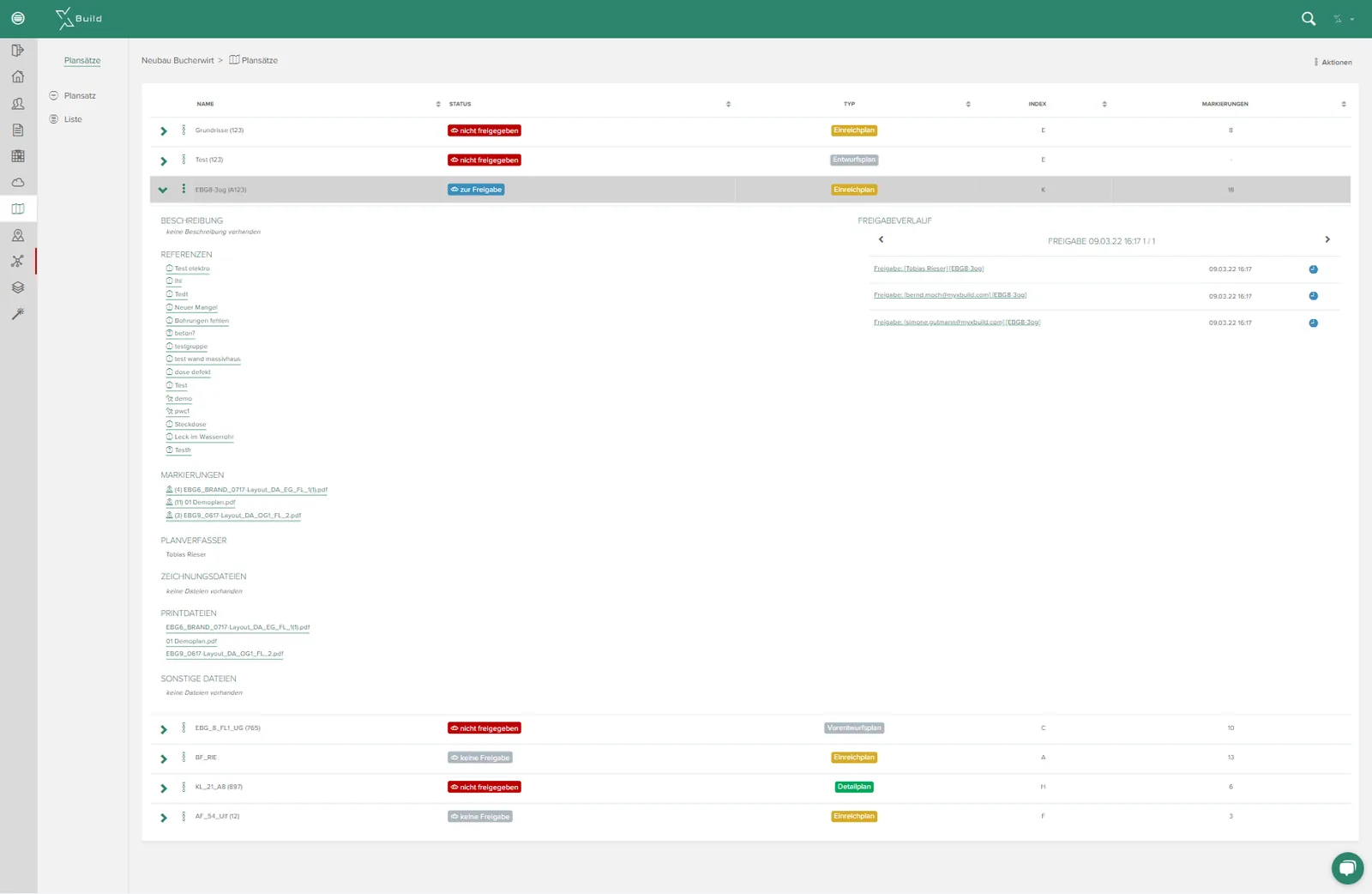The height and width of the screenshot is (894, 1372).
Task: Collapse the EBG8-3og (A123) row
Action: pyautogui.click(x=163, y=190)
